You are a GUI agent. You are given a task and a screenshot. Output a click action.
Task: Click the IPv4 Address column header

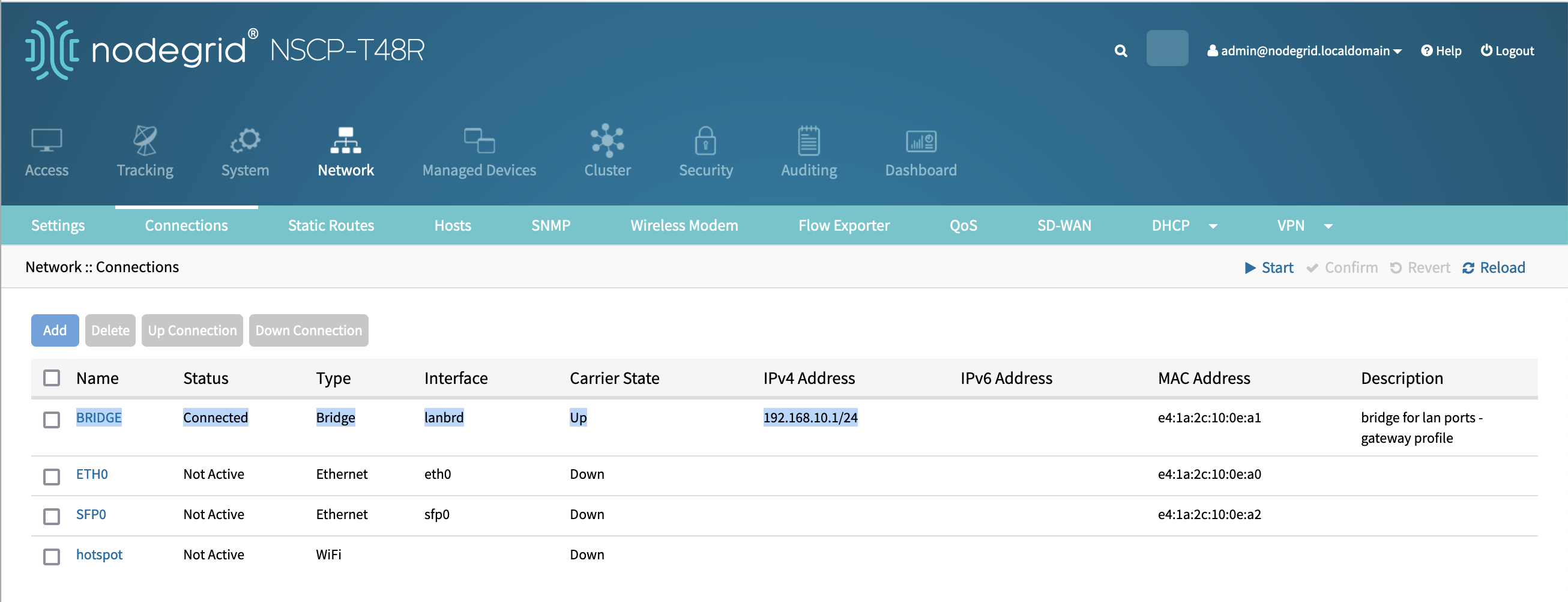click(x=809, y=378)
